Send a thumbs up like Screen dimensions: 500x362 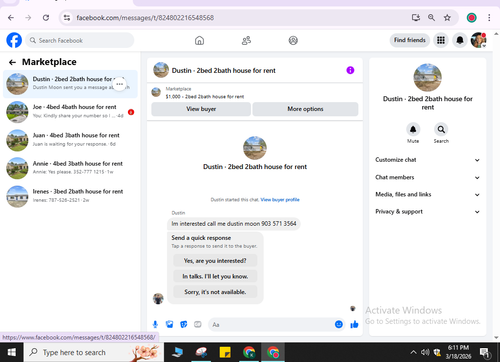point(354,324)
